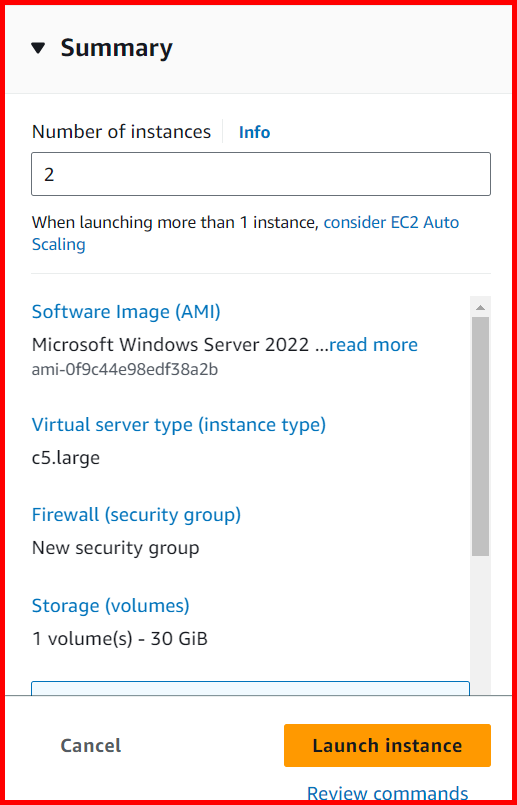
Task: Click the Number of instances field
Action: (x=261, y=174)
